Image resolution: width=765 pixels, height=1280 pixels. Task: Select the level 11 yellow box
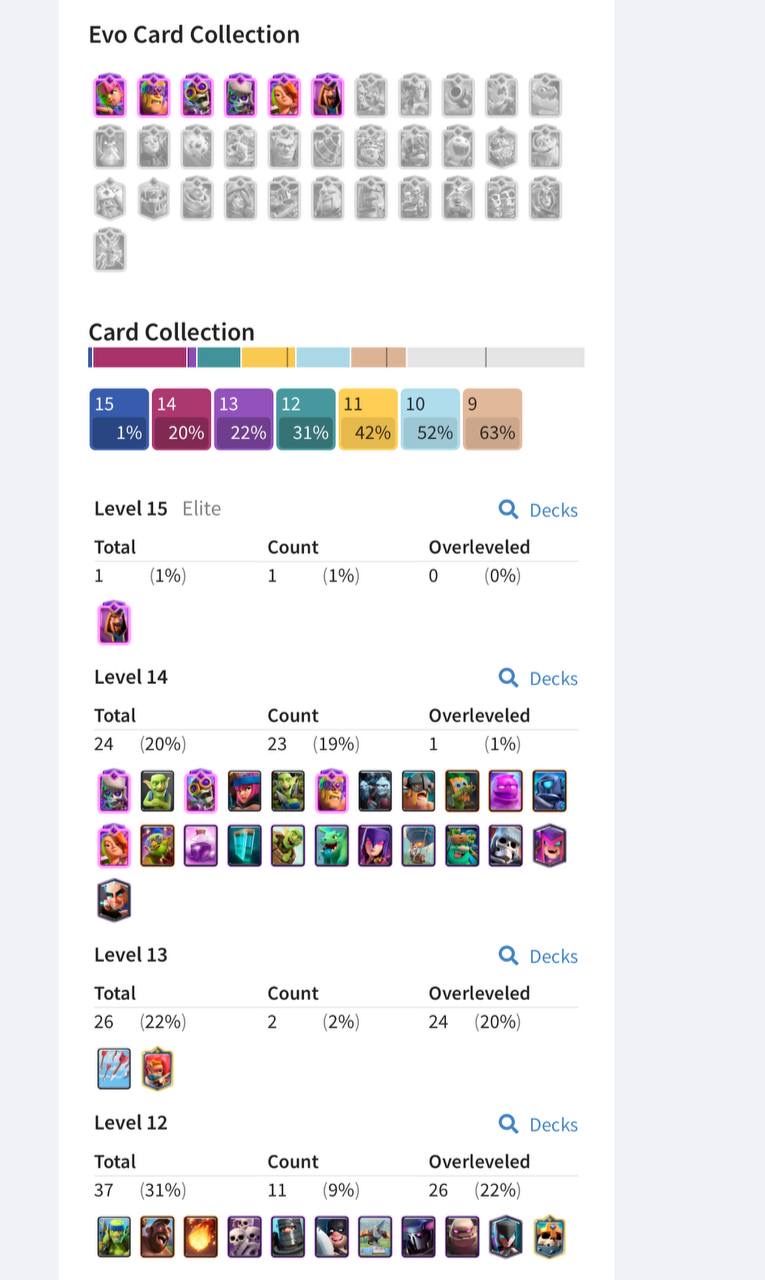point(368,419)
